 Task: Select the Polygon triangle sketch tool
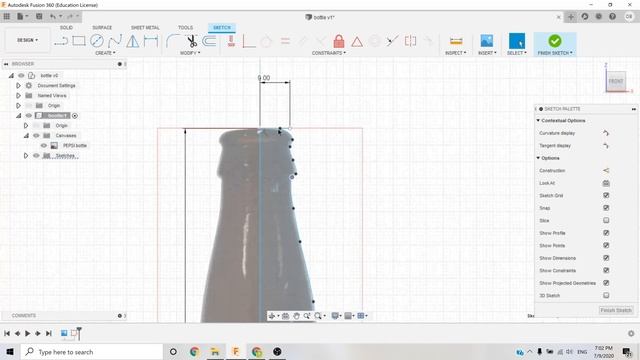click(133, 41)
